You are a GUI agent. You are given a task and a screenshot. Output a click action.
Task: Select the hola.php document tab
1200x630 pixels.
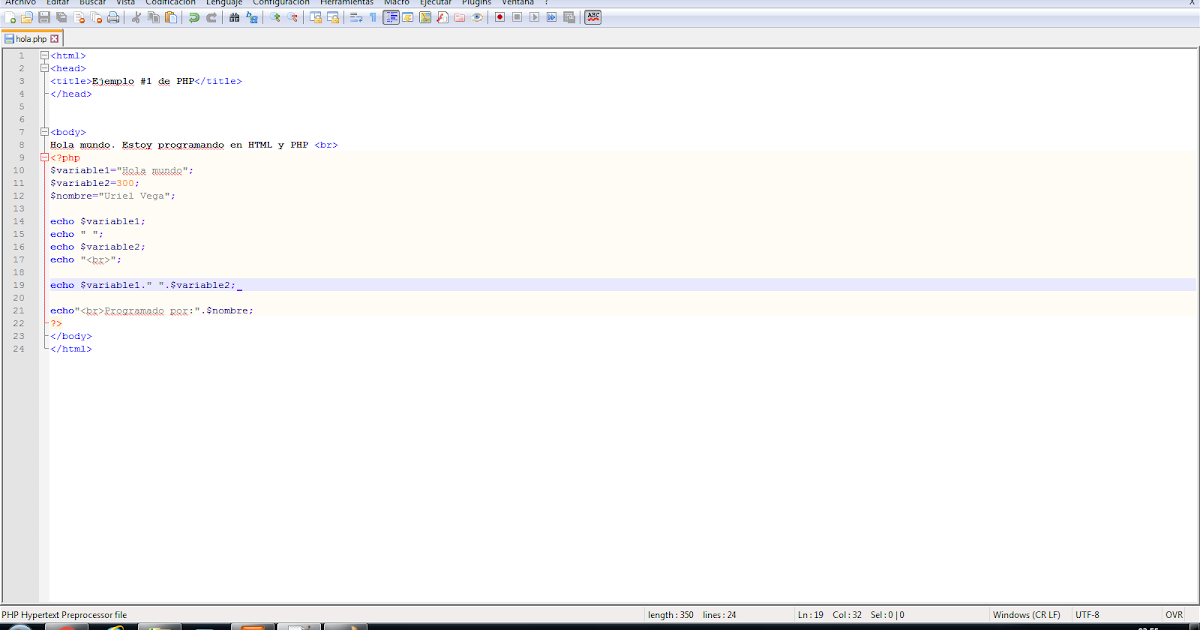[x=33, y=37]
